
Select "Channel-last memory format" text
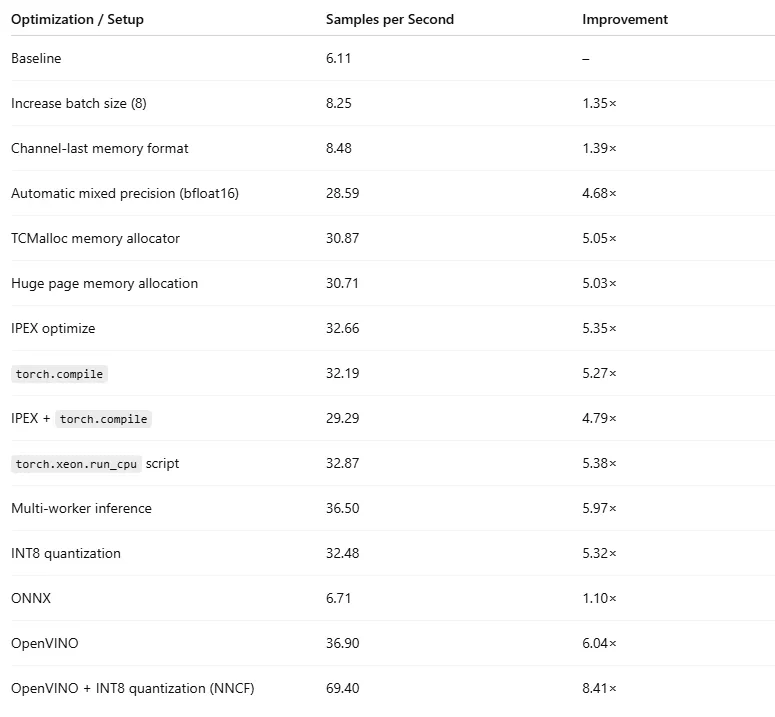(x=99, y=148)
